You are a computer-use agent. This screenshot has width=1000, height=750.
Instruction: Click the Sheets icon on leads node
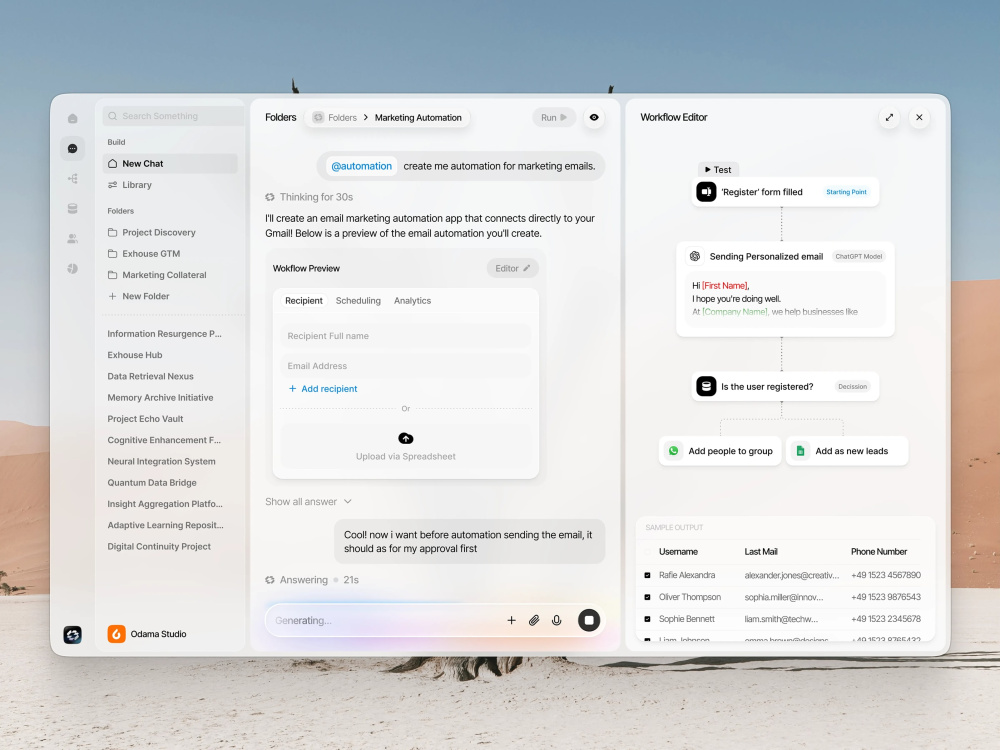800,451
